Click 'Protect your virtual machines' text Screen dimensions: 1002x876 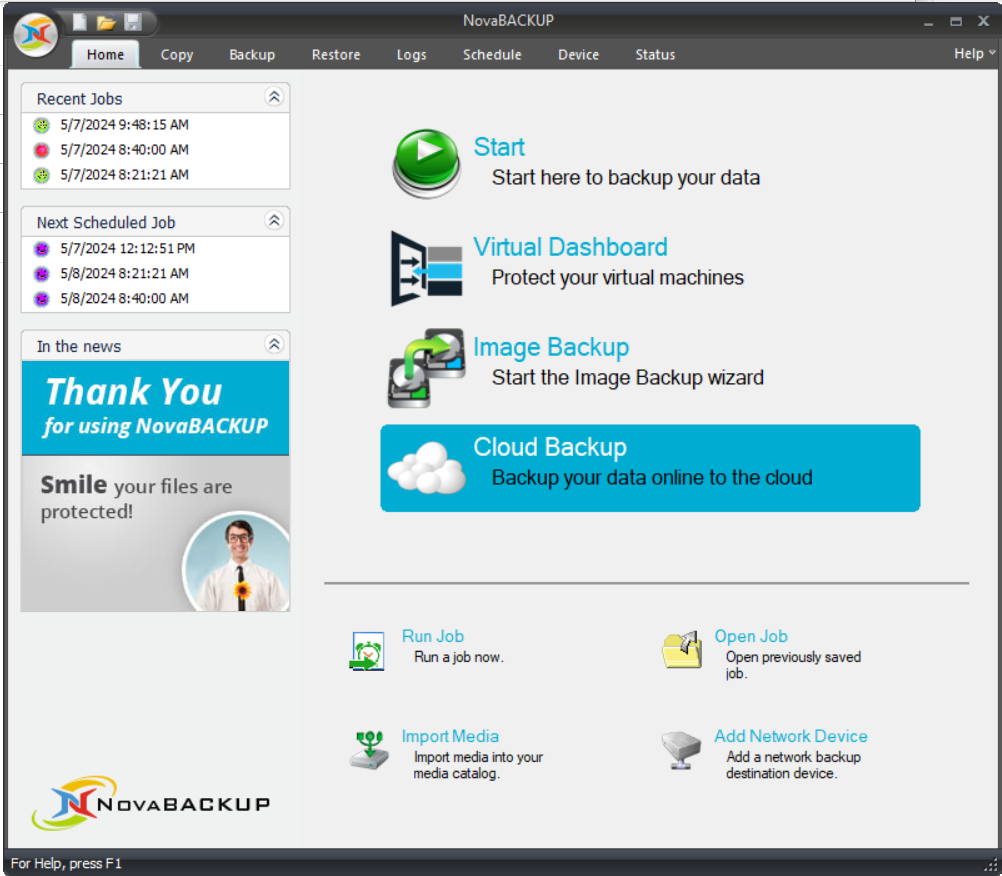tap(617, 278)
